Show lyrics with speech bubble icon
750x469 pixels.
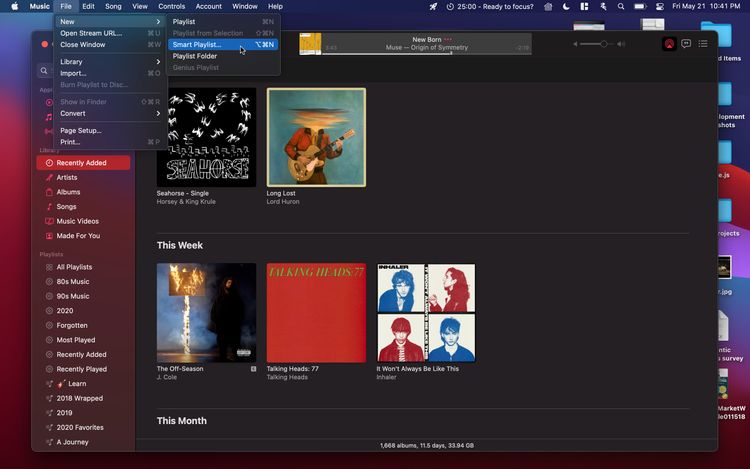click(x=686, y=44)
